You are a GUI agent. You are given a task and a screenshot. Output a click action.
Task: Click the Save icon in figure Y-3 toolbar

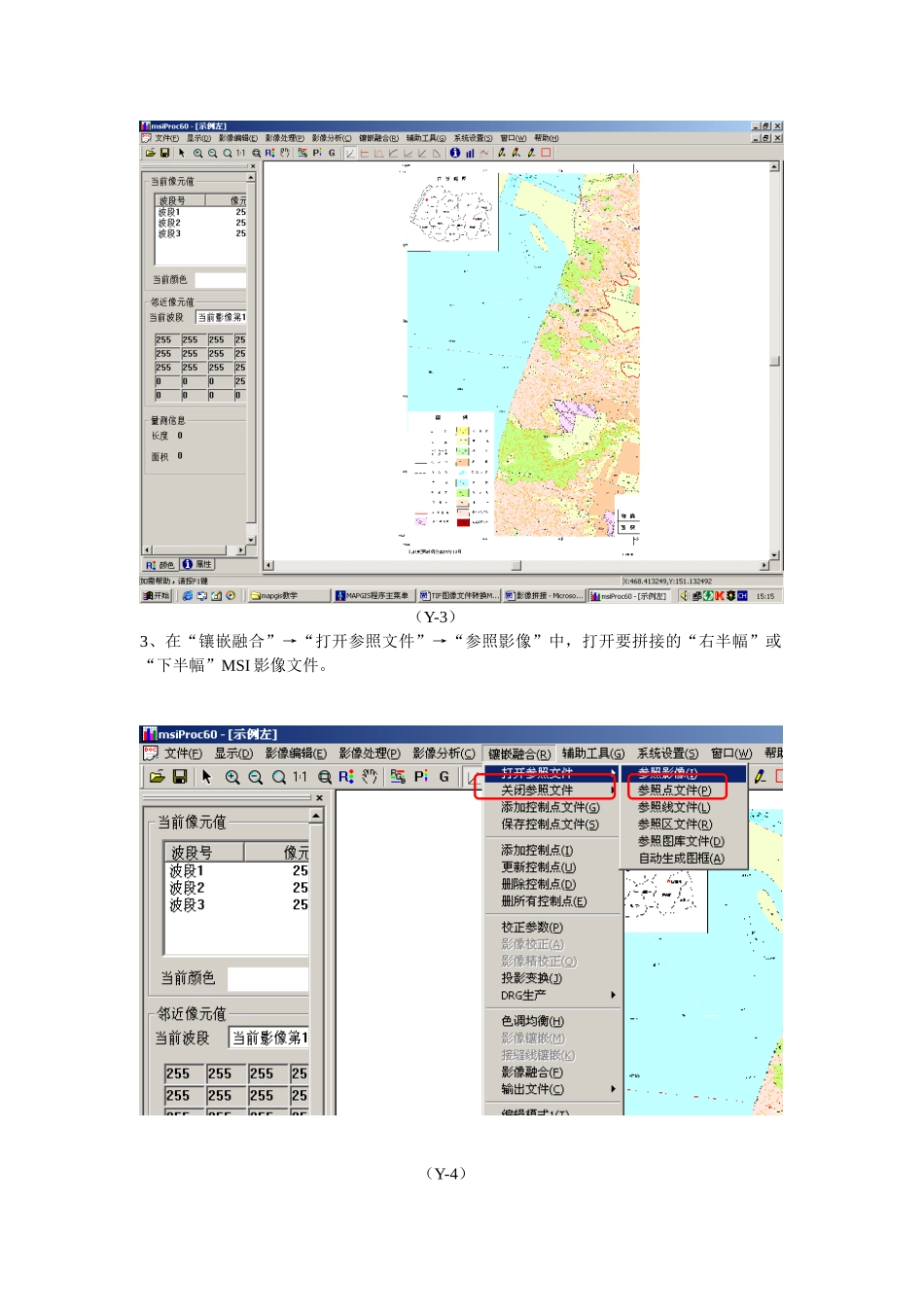pos(164,153)
